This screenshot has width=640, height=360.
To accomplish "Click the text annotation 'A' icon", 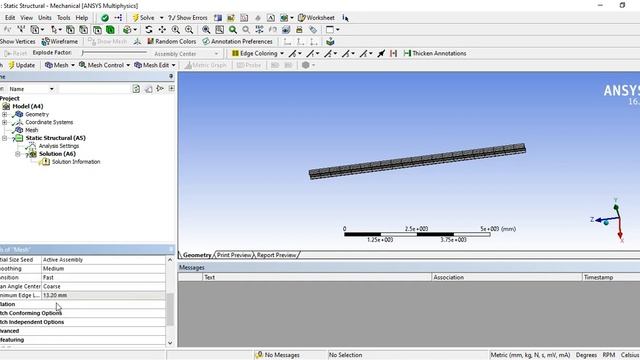I will click(271, 18).
